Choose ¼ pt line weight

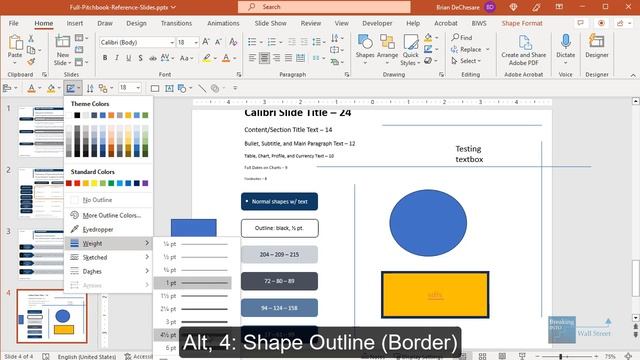click(193, 244)
